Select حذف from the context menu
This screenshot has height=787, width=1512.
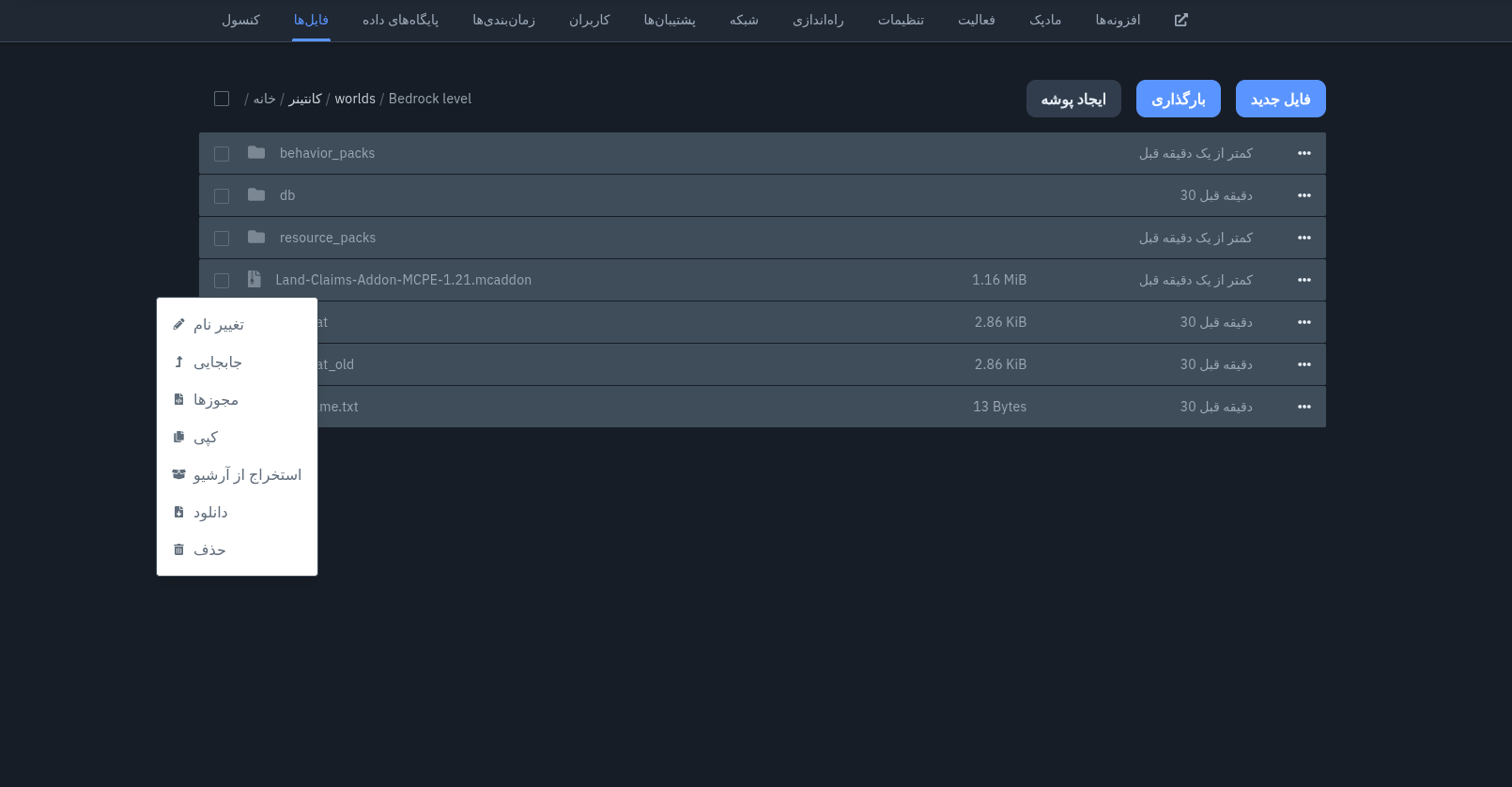pyautogui.click(x=237, y=549)
